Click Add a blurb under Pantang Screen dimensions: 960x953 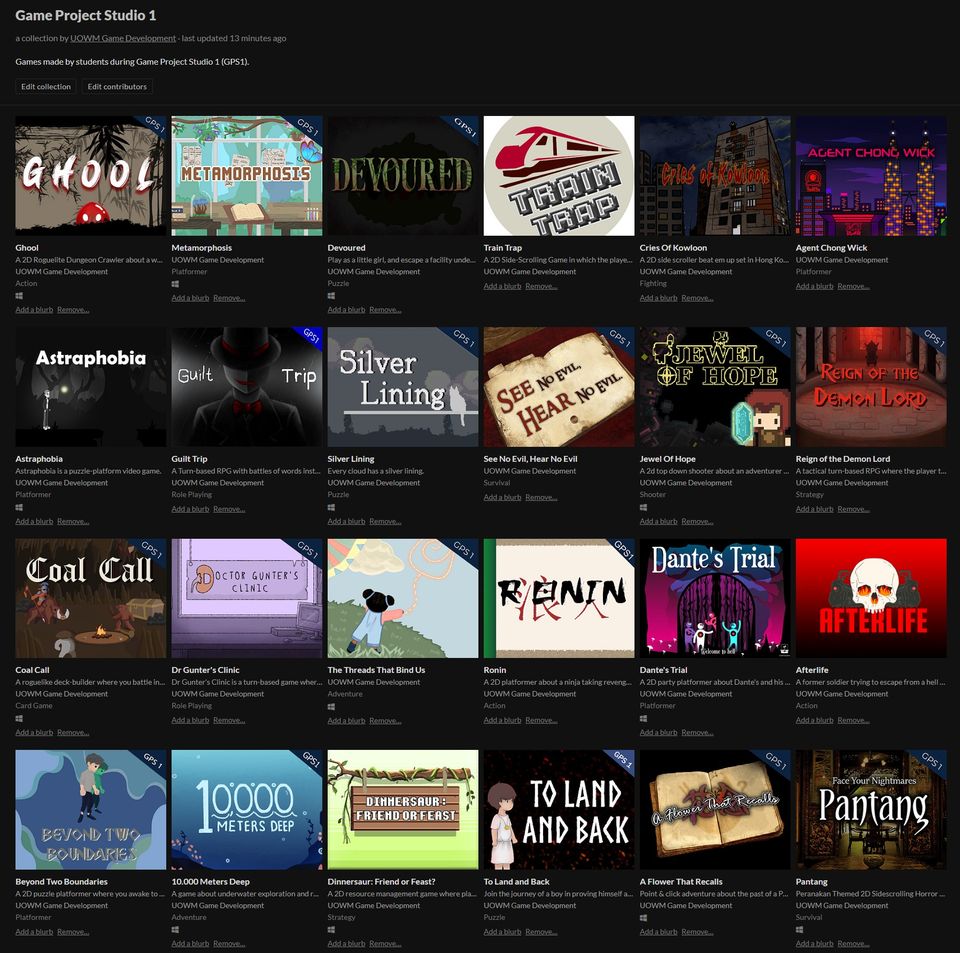[815, 943]
